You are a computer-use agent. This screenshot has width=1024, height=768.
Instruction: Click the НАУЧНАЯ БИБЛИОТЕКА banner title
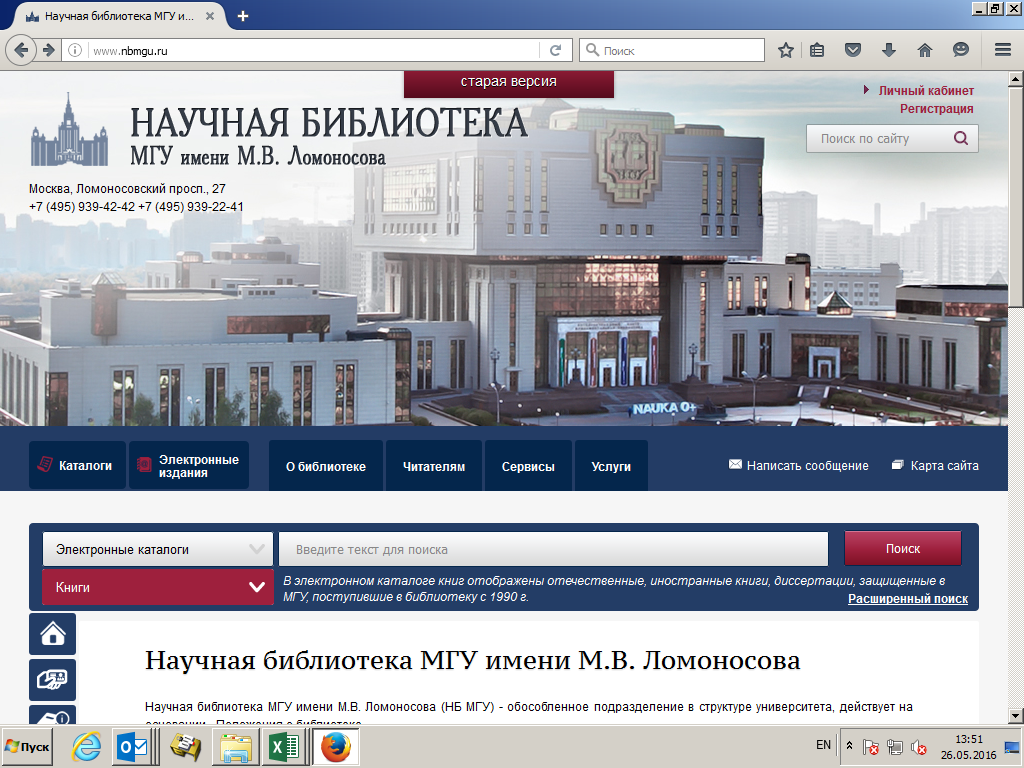(328, 123)
